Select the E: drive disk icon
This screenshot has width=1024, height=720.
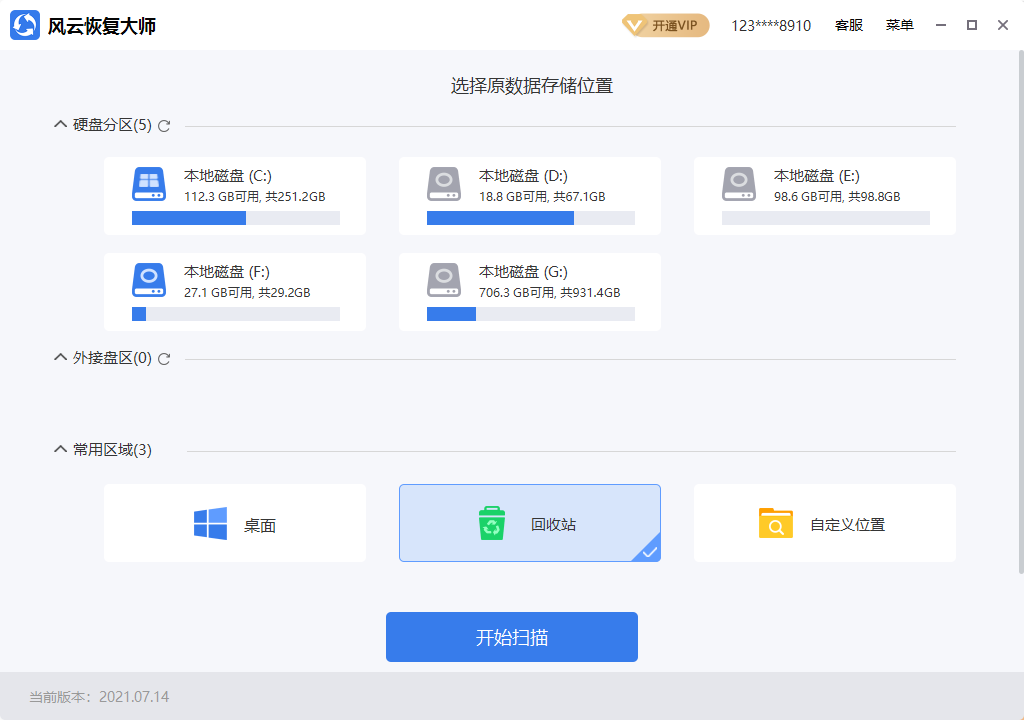(x=739, y=184)
